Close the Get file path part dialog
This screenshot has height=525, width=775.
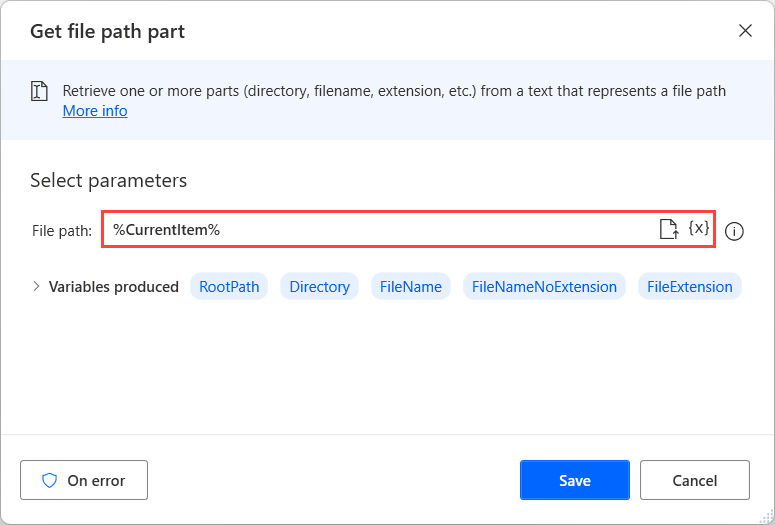(x=745, y=30)
